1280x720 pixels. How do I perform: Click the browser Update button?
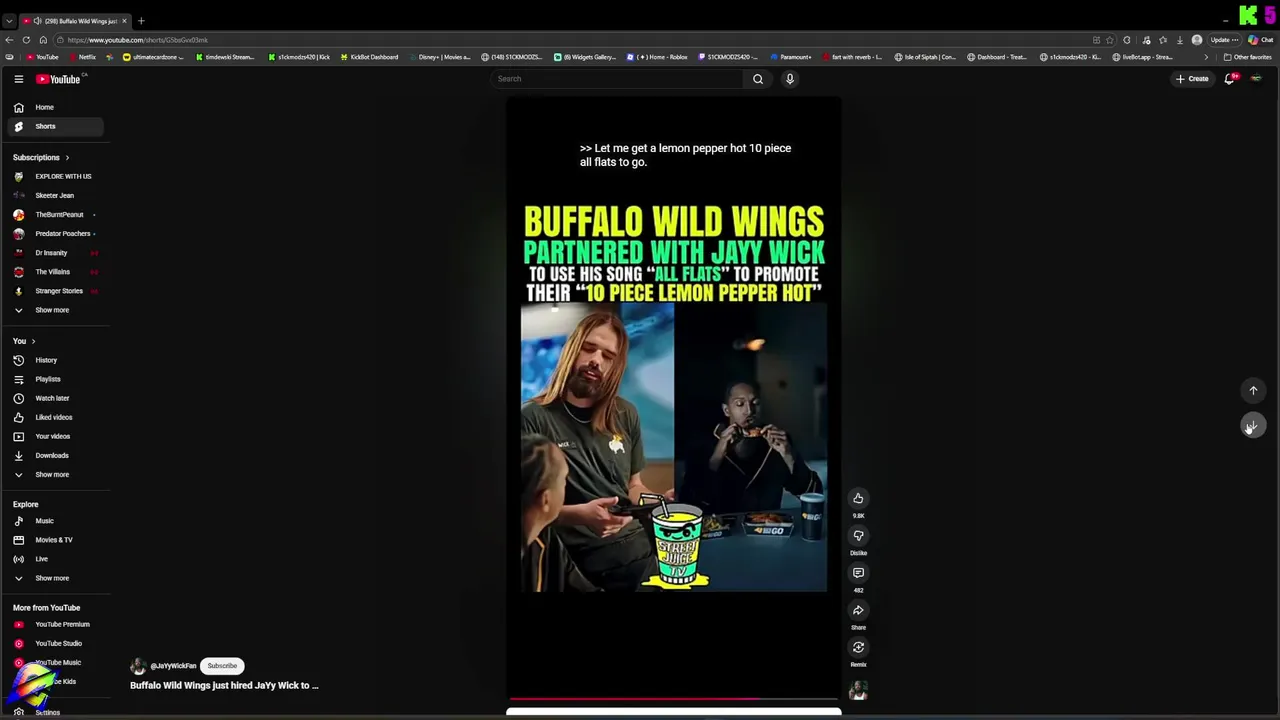click(x=1225, y=40)
